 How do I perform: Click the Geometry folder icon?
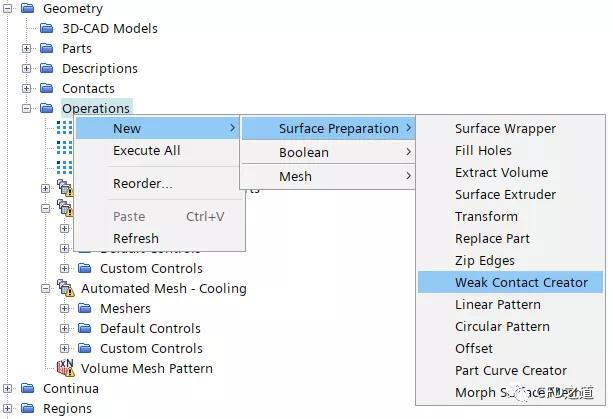28,8
